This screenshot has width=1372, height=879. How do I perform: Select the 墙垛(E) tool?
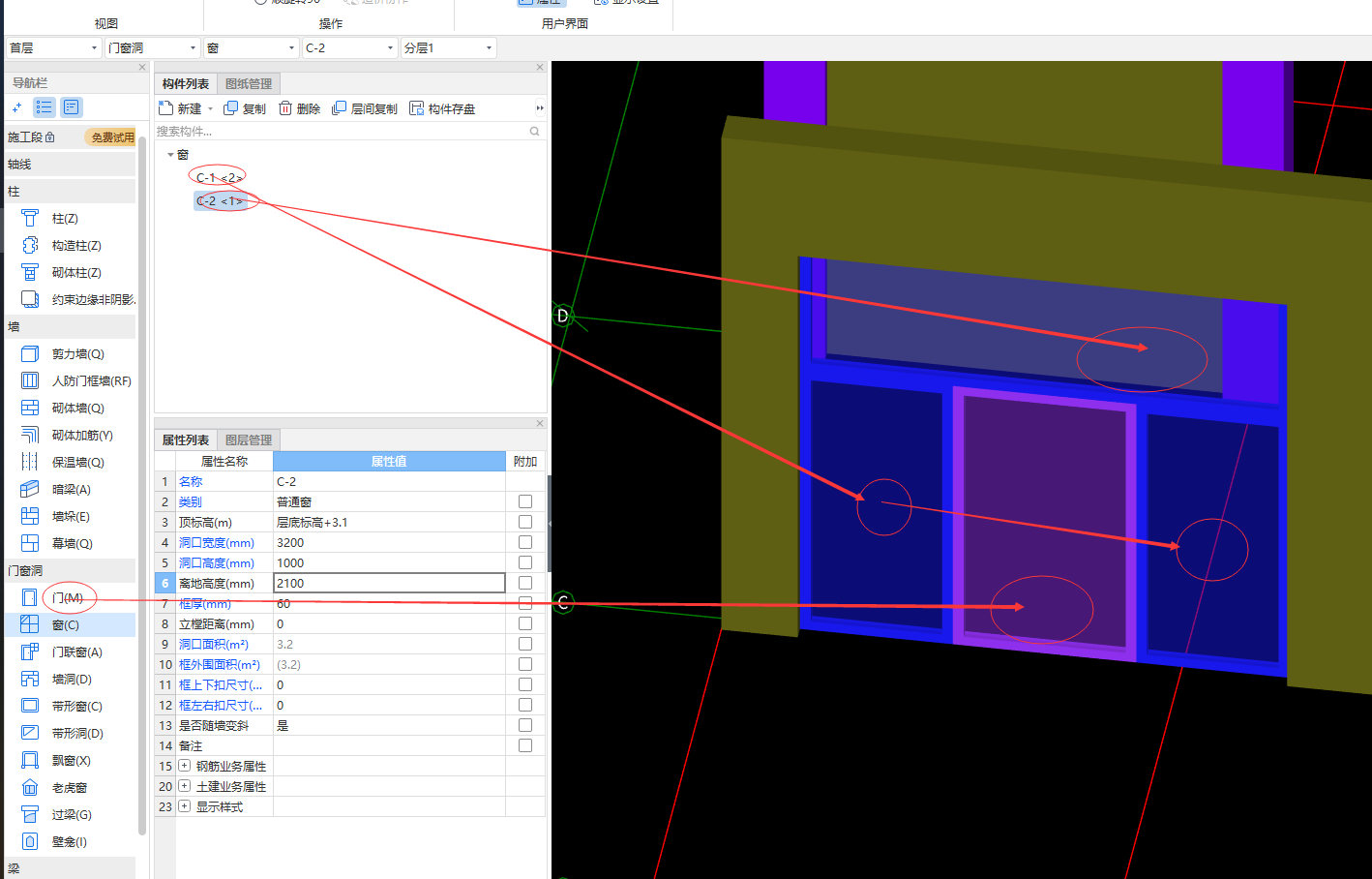coord(71,517)
